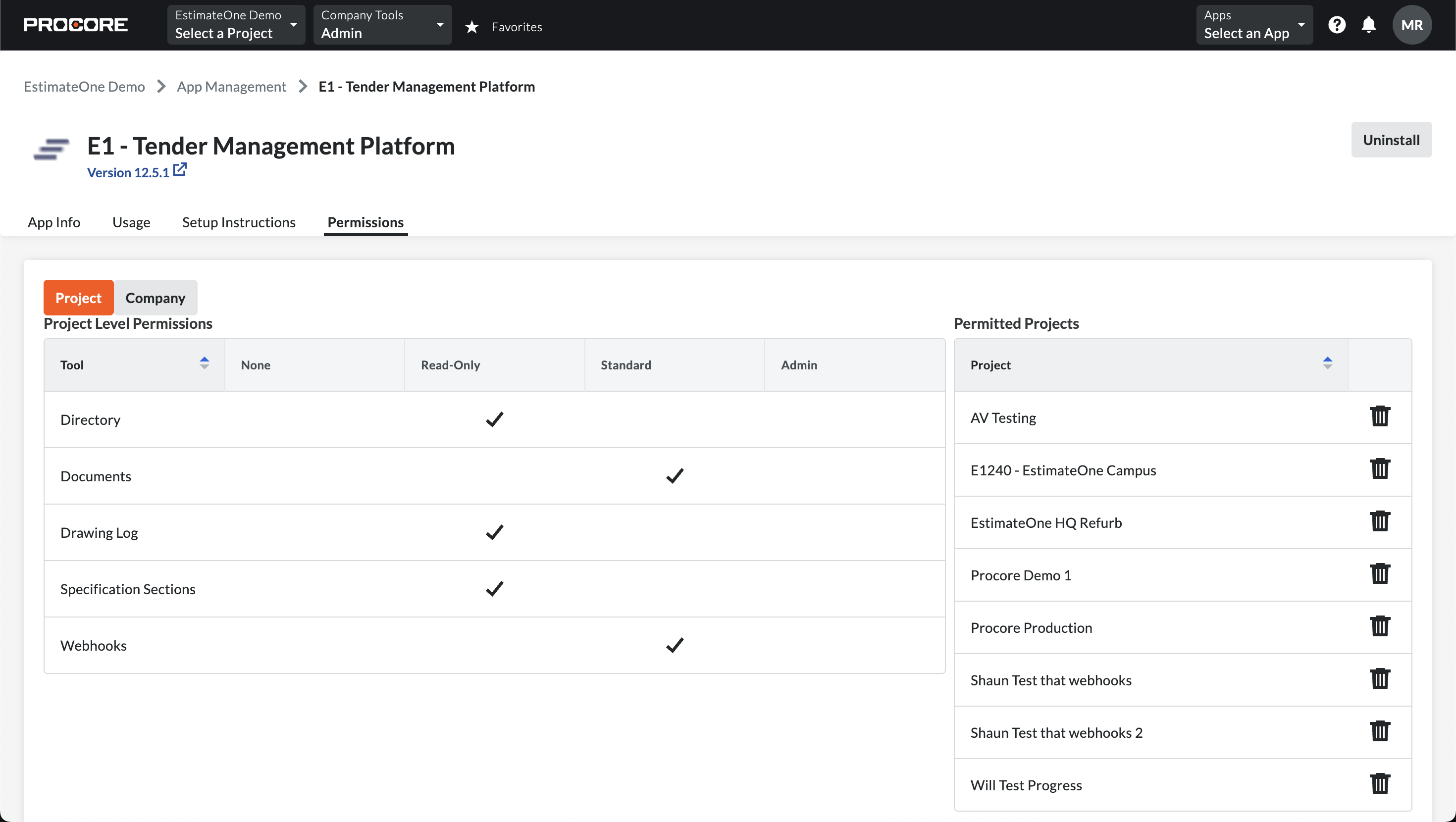Select the Permissions tab

365,222
